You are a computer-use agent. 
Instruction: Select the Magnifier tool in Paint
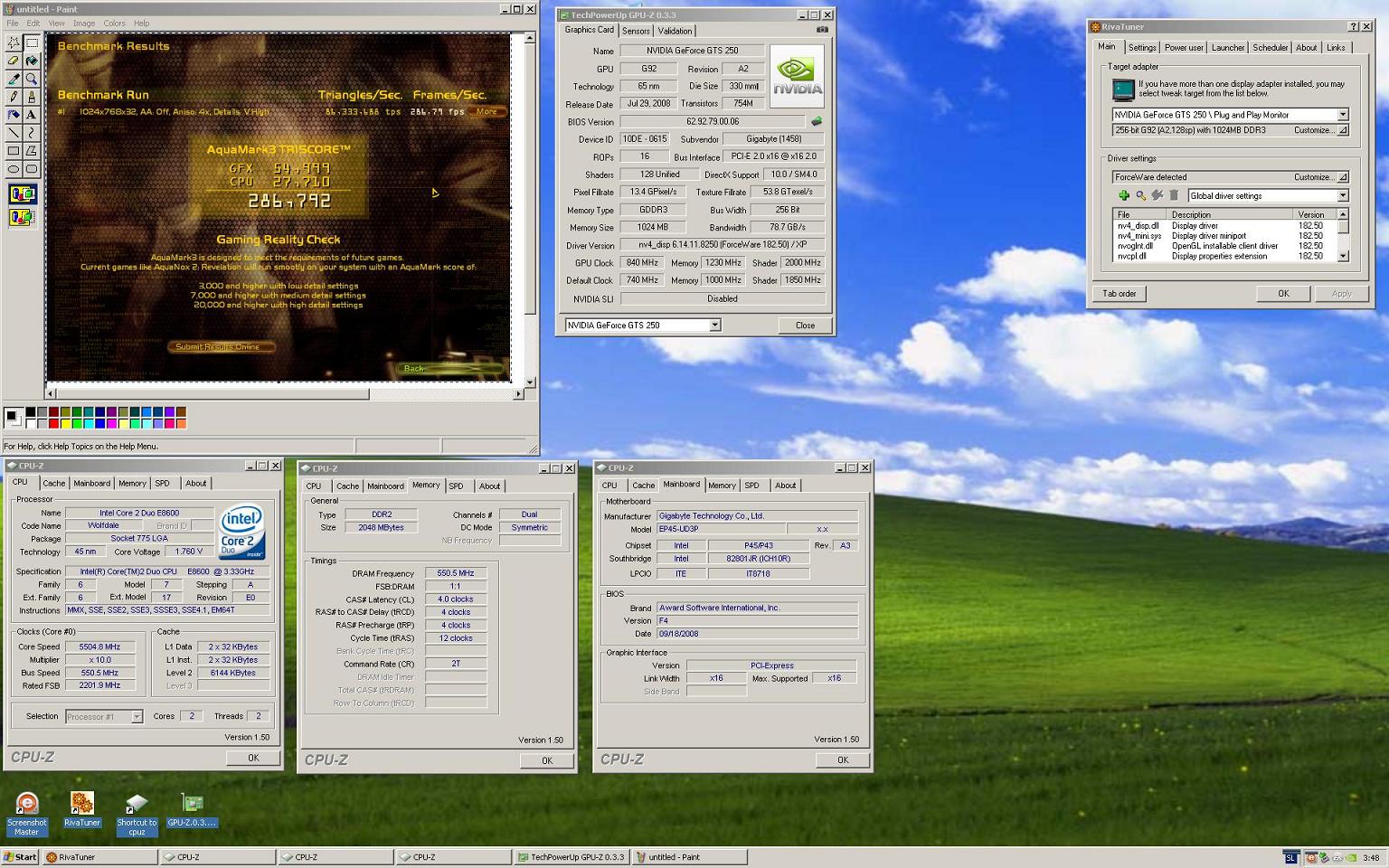32,79
